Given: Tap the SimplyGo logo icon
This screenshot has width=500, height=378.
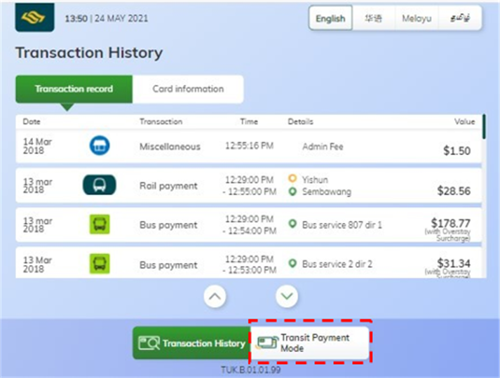Looking at the screenshot, I should point(35,17).
